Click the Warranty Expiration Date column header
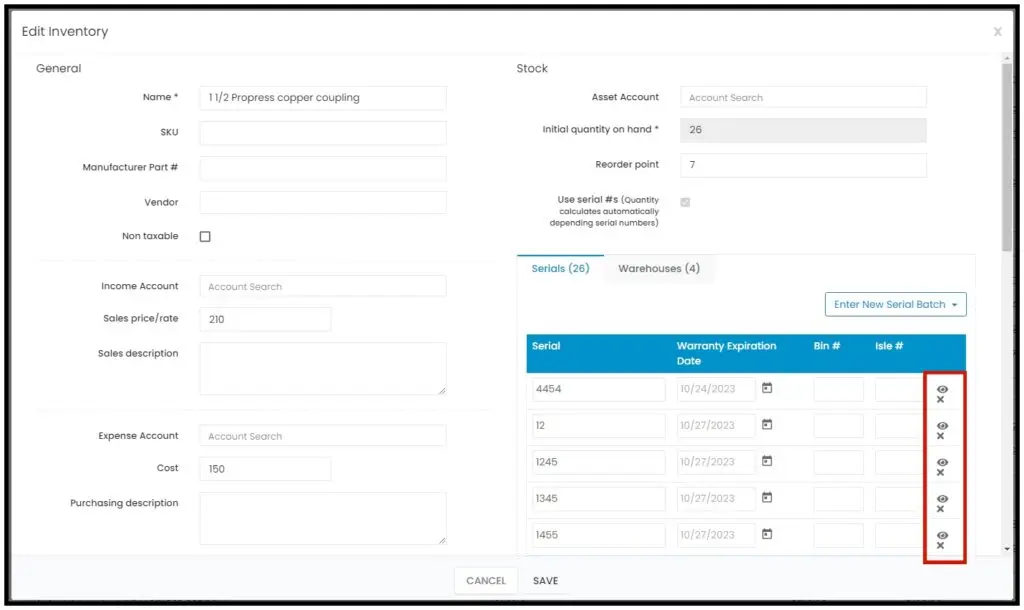 point(726,353)
